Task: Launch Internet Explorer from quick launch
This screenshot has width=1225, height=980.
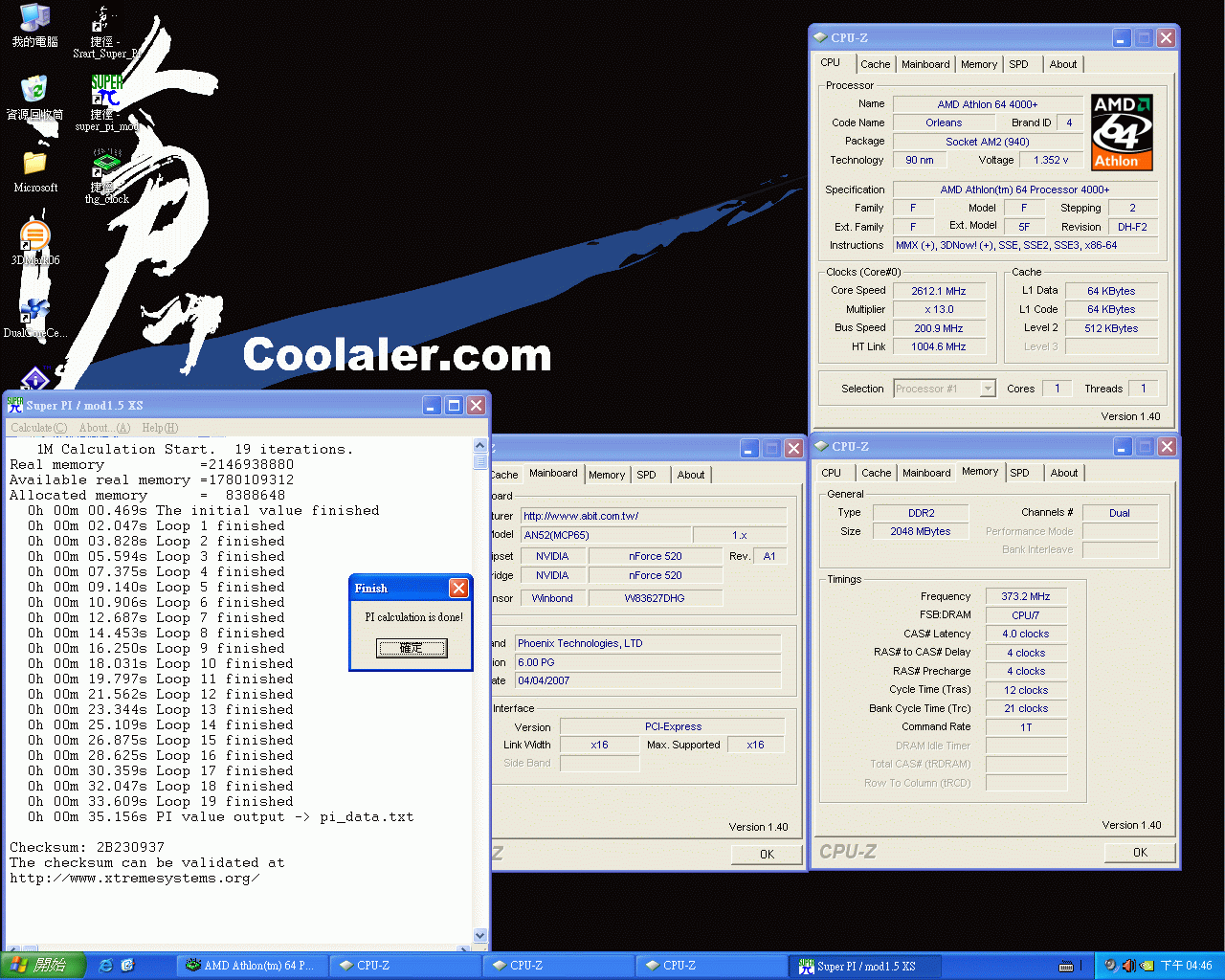Action: pyautogui.click(x=106, y=966)
